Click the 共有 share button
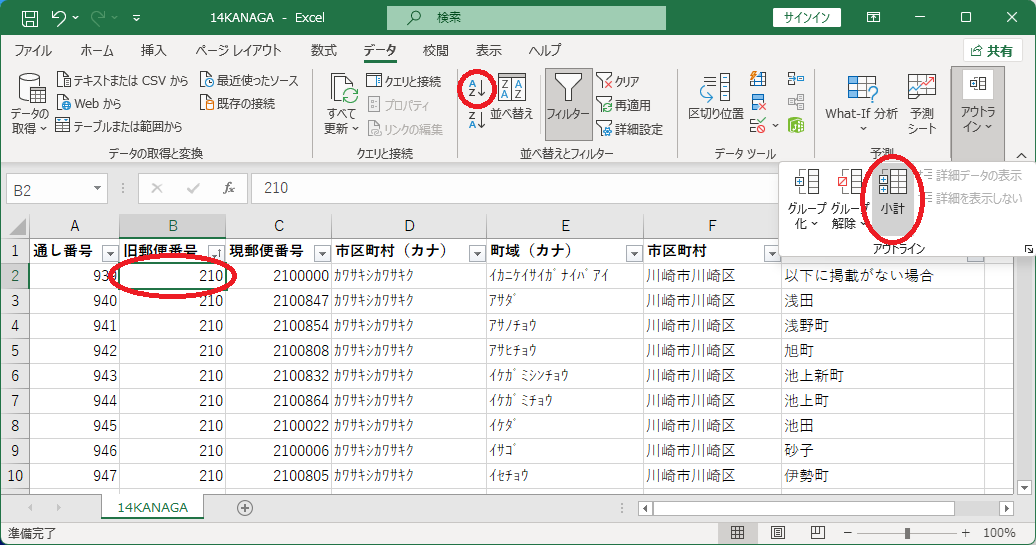 coord(992,51)
